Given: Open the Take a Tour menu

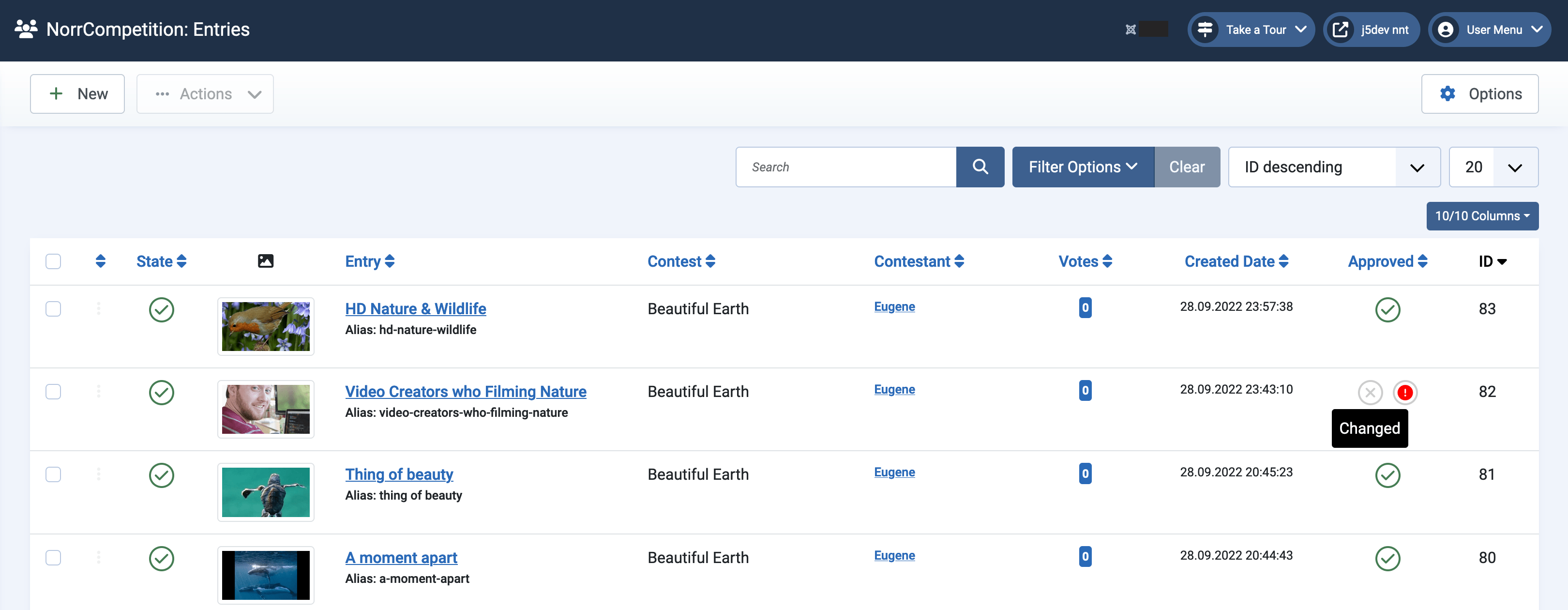Looking at the screenshot, I should [1251, 30].
